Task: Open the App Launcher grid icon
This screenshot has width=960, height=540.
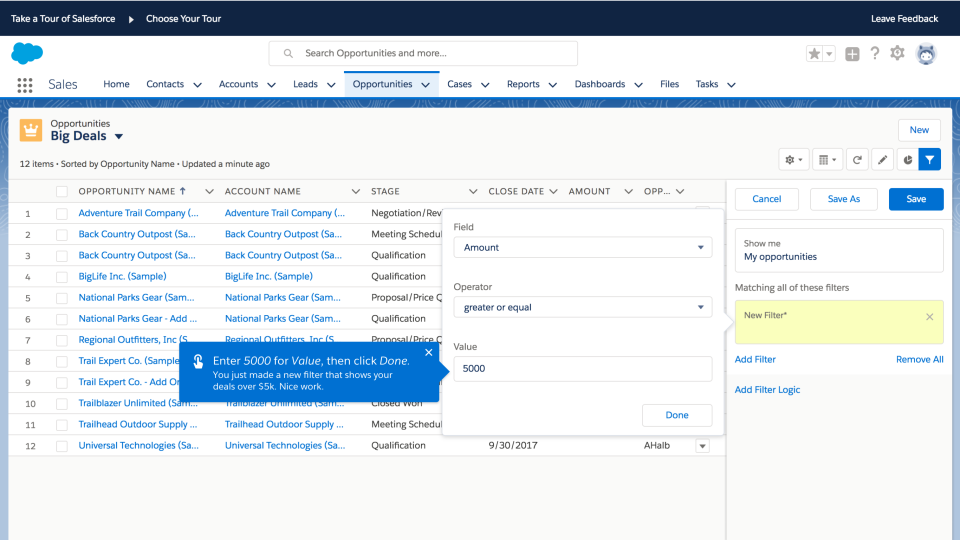Action: tap(24, 85)
